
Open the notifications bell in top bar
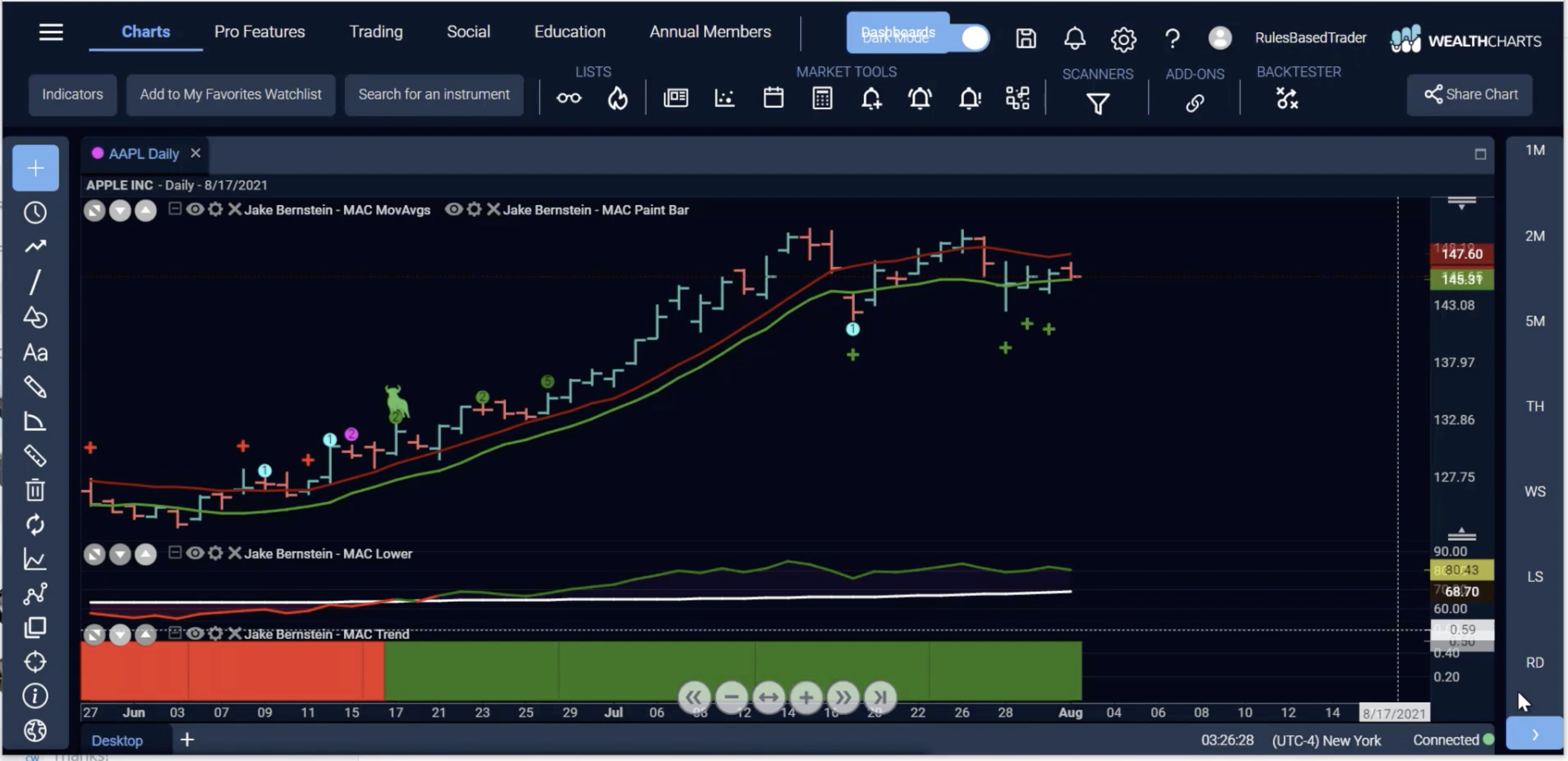(x=1074, y=39)
